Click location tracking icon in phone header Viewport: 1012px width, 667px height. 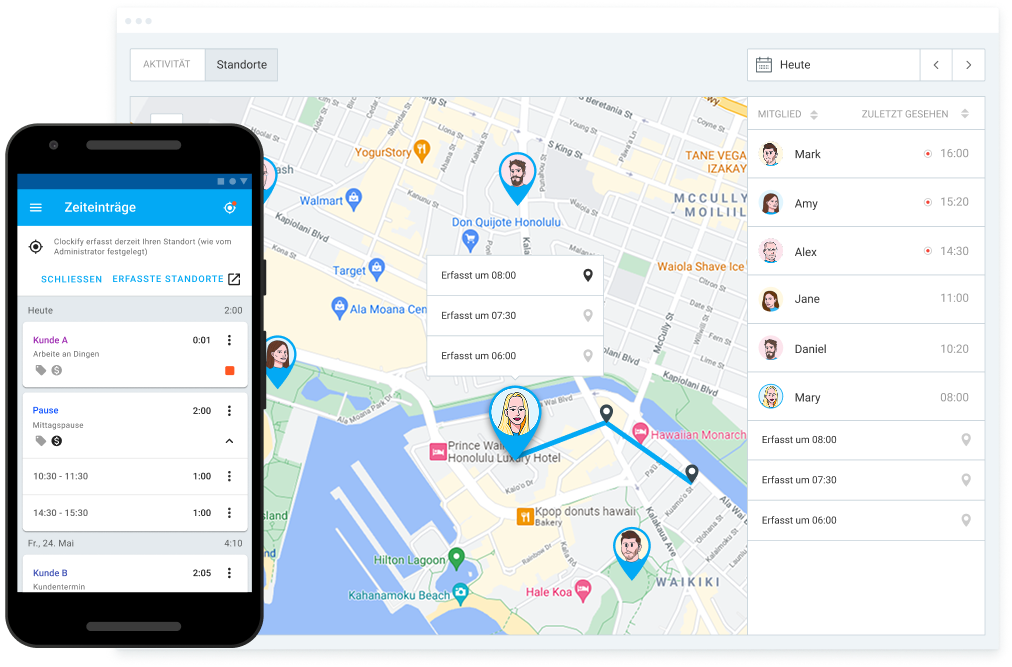(x=230, y=207)
